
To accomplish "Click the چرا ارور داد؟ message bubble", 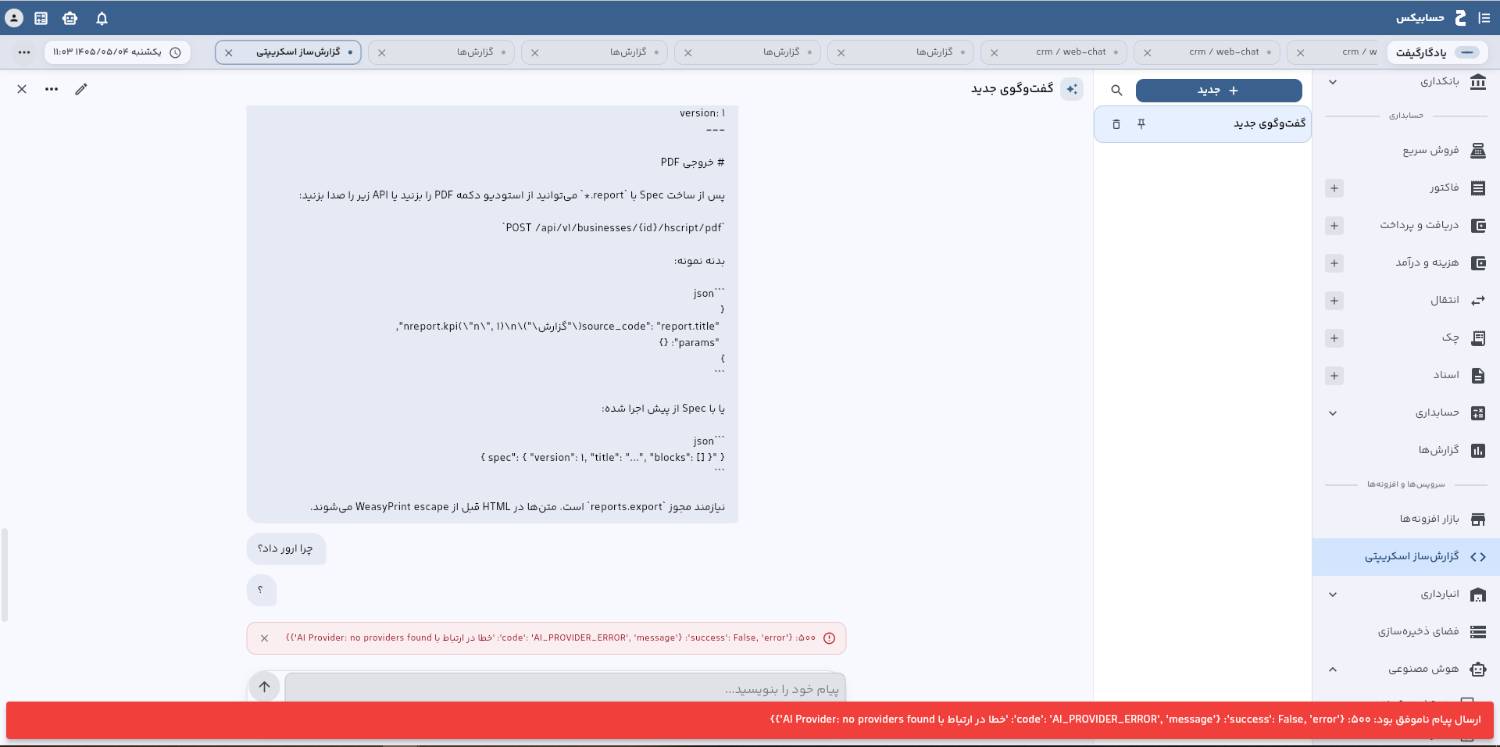I will pos(286,548).
